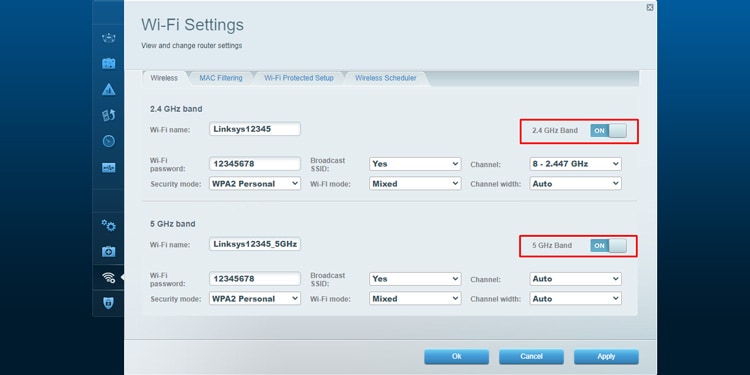Open Media Prioritization arrows icon in sidebar
Image resolution: width=750 pixels, height=375 pixels.
[x=109, y=115]
